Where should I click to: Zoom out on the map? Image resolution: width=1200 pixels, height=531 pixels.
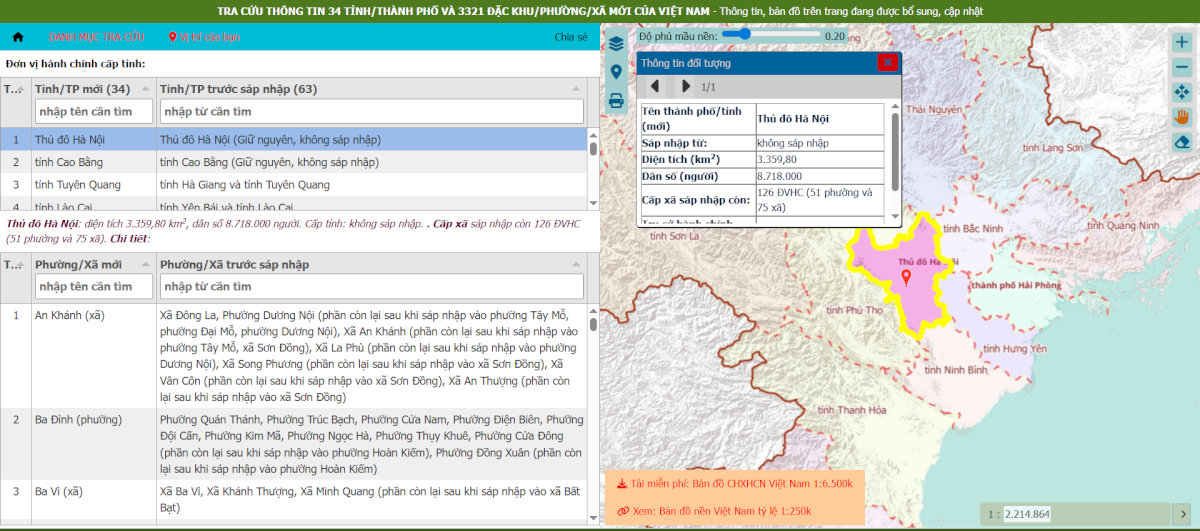tap(1181, 67)
